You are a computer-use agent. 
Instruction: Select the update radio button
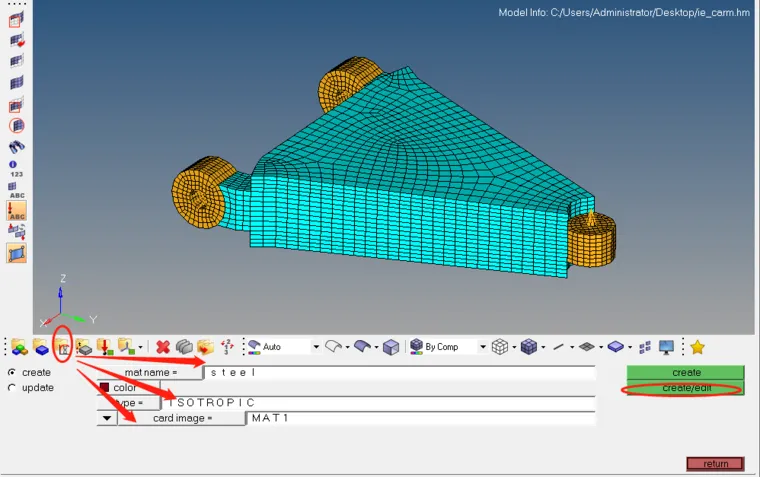point(12,387)
